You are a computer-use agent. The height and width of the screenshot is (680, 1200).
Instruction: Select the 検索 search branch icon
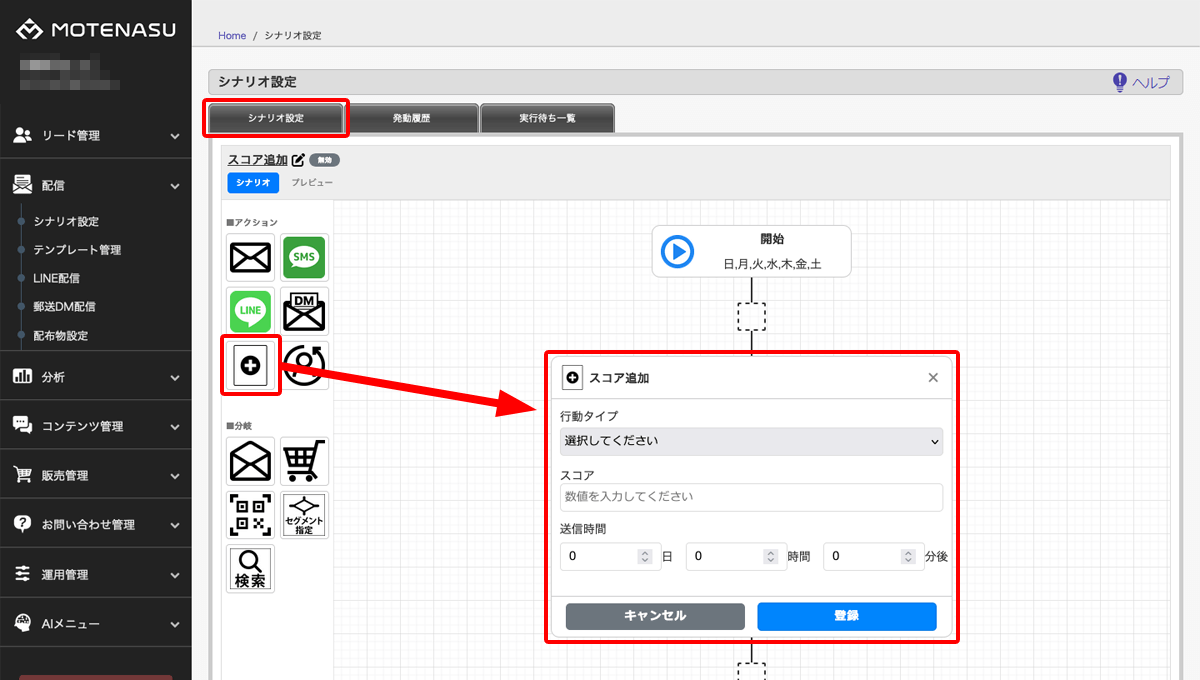250,569
